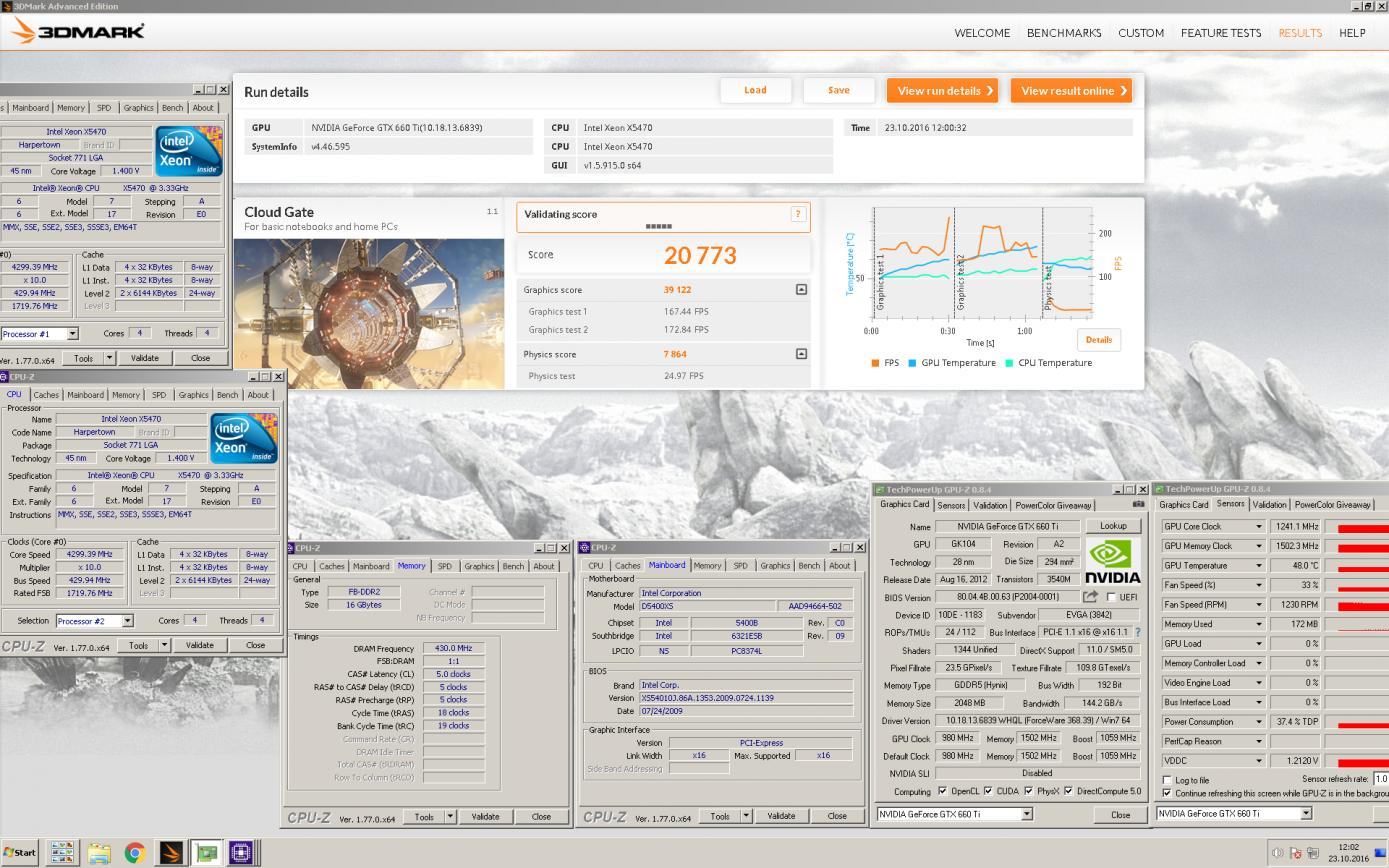Open the VDDC sensor dropdown
Screen dimensions: 1389x868
coord(1259,760)
